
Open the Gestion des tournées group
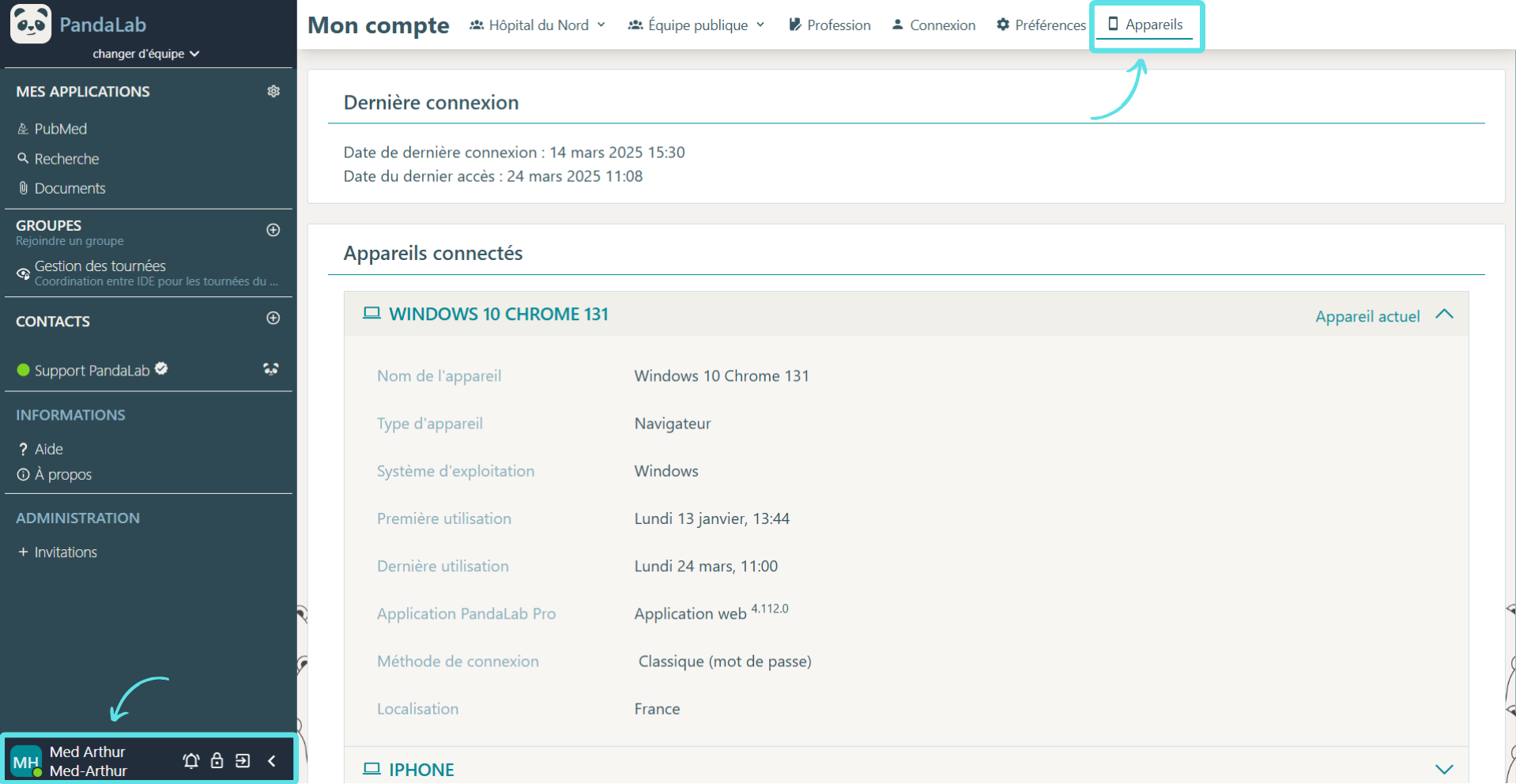tap(148, 273)
